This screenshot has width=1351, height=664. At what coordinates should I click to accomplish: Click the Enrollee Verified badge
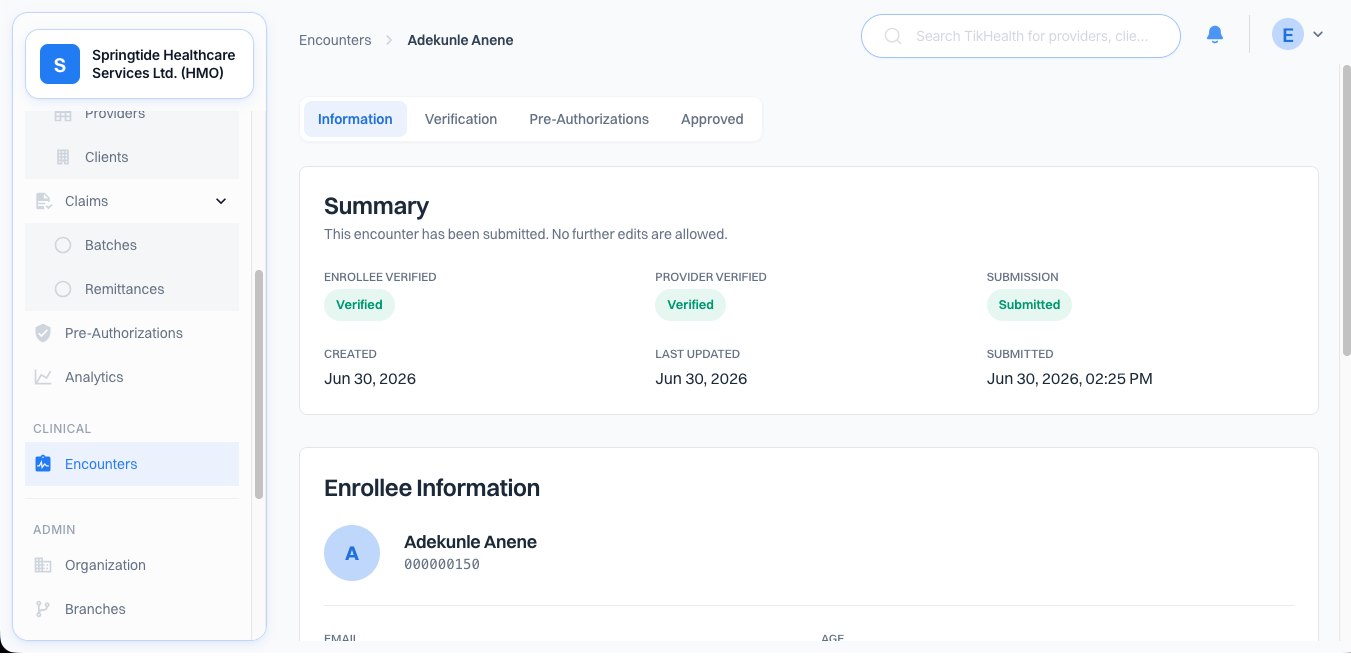359,305
